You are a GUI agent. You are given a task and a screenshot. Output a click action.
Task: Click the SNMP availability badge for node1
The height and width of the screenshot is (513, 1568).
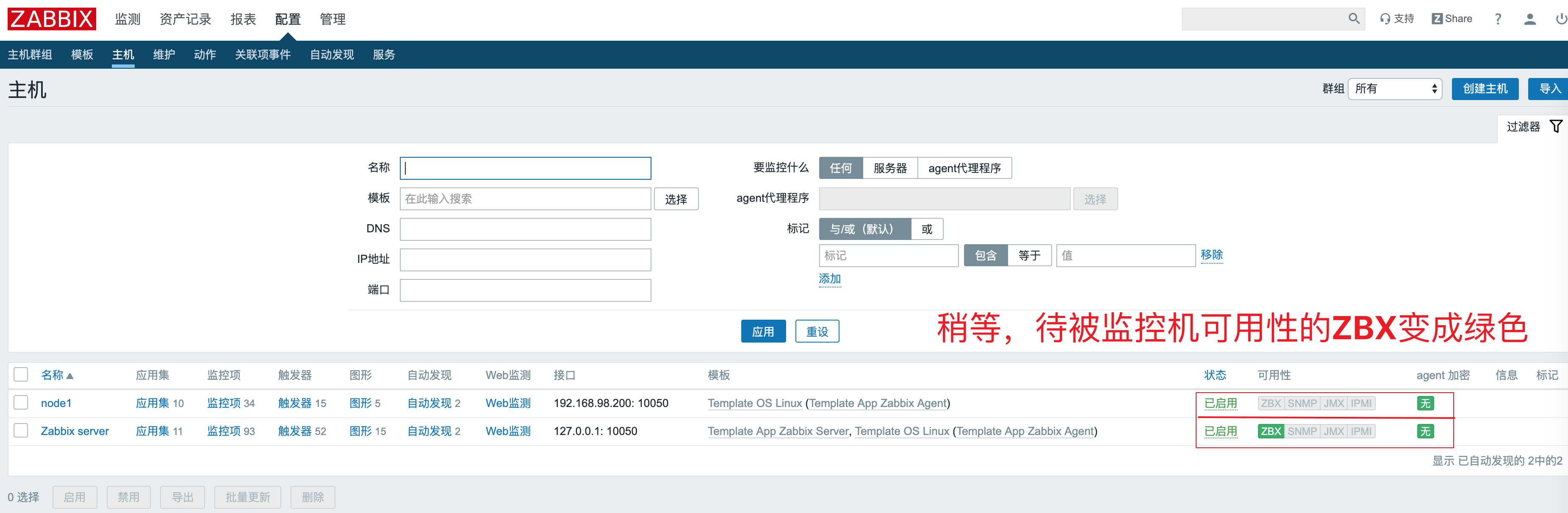tap(1302, 403)
